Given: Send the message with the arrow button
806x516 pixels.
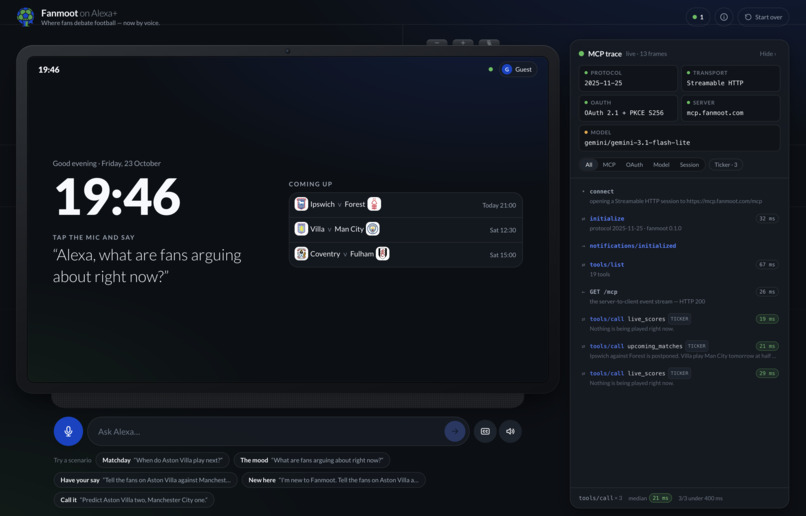Looking at the screenshot, I should click(454, 431).
